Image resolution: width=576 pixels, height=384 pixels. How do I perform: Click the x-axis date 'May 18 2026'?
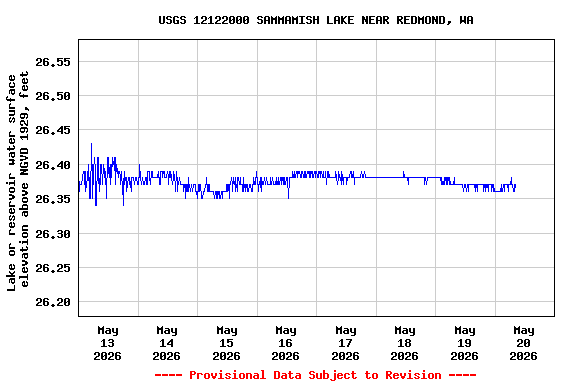tap(404, 343)
